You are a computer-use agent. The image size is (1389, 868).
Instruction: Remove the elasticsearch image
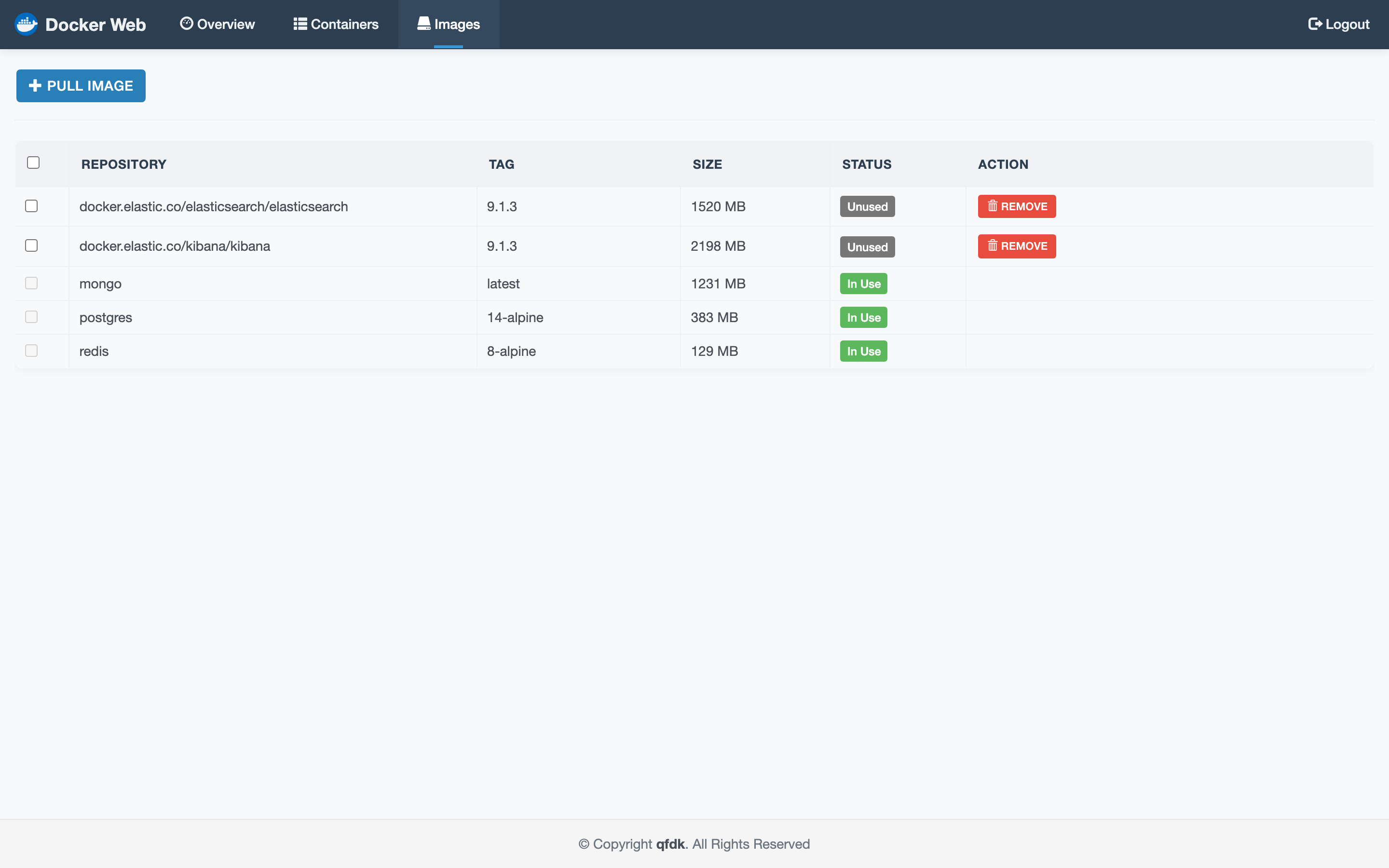tap(1017, 206)
